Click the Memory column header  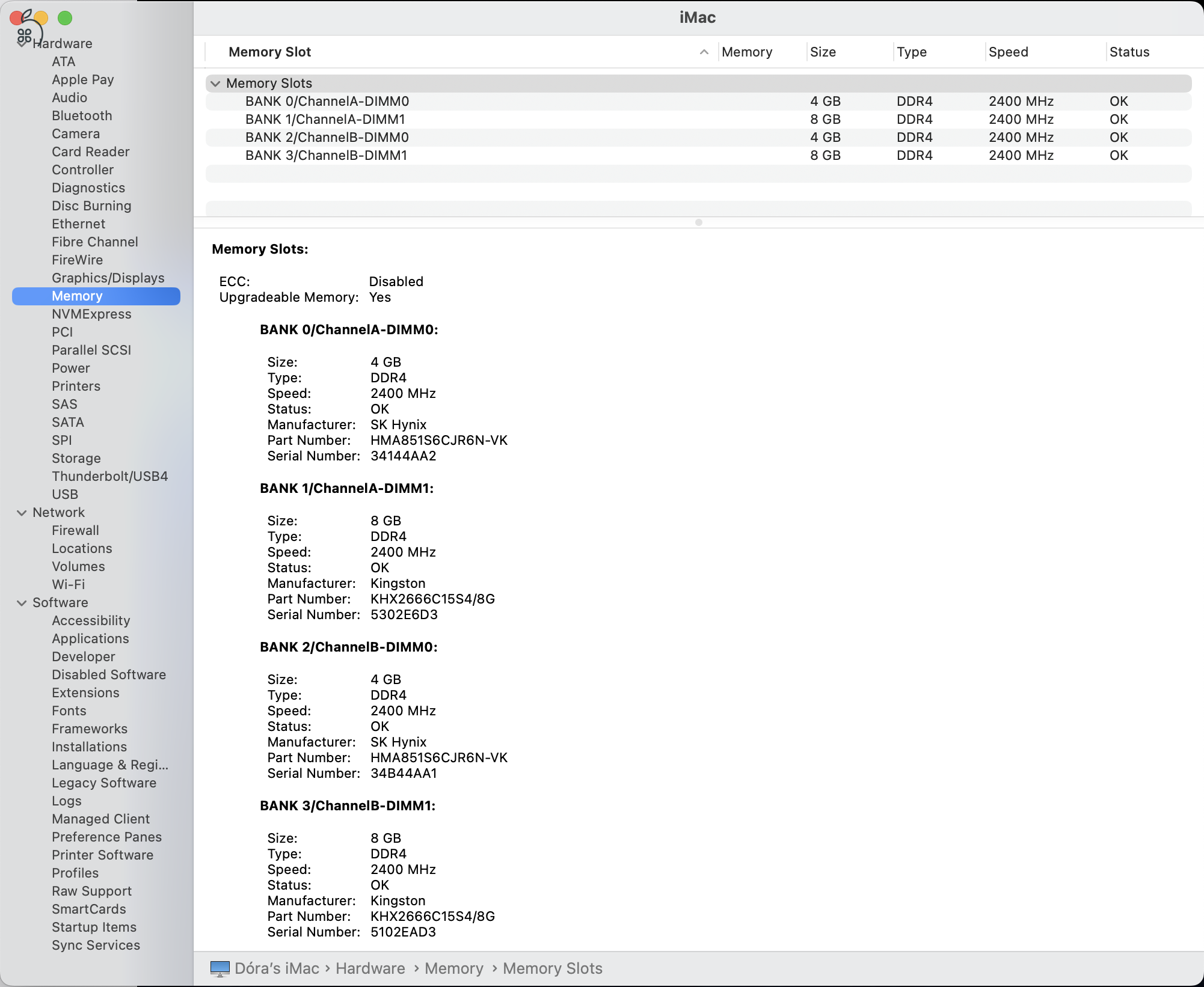pos(746,52)
